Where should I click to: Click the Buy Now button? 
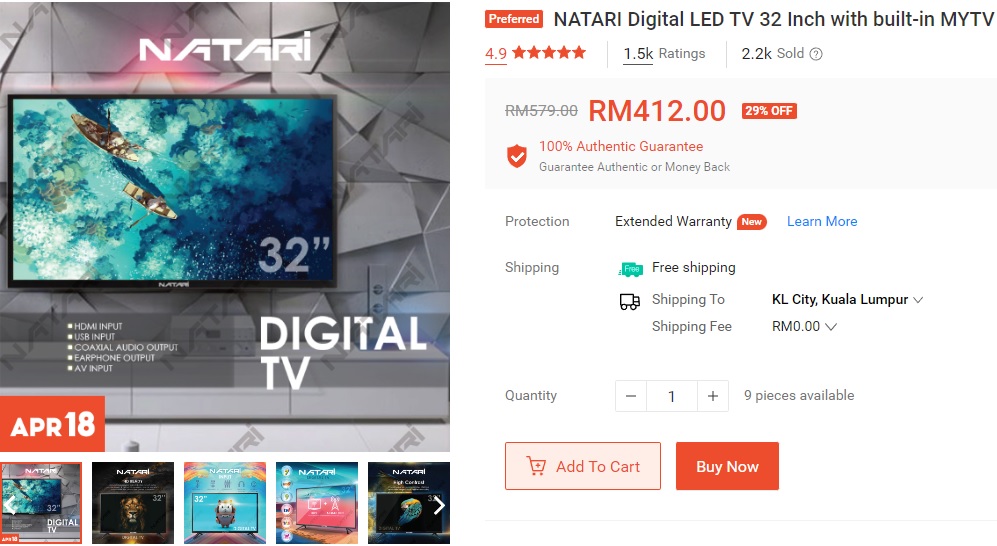pos(727,466)
